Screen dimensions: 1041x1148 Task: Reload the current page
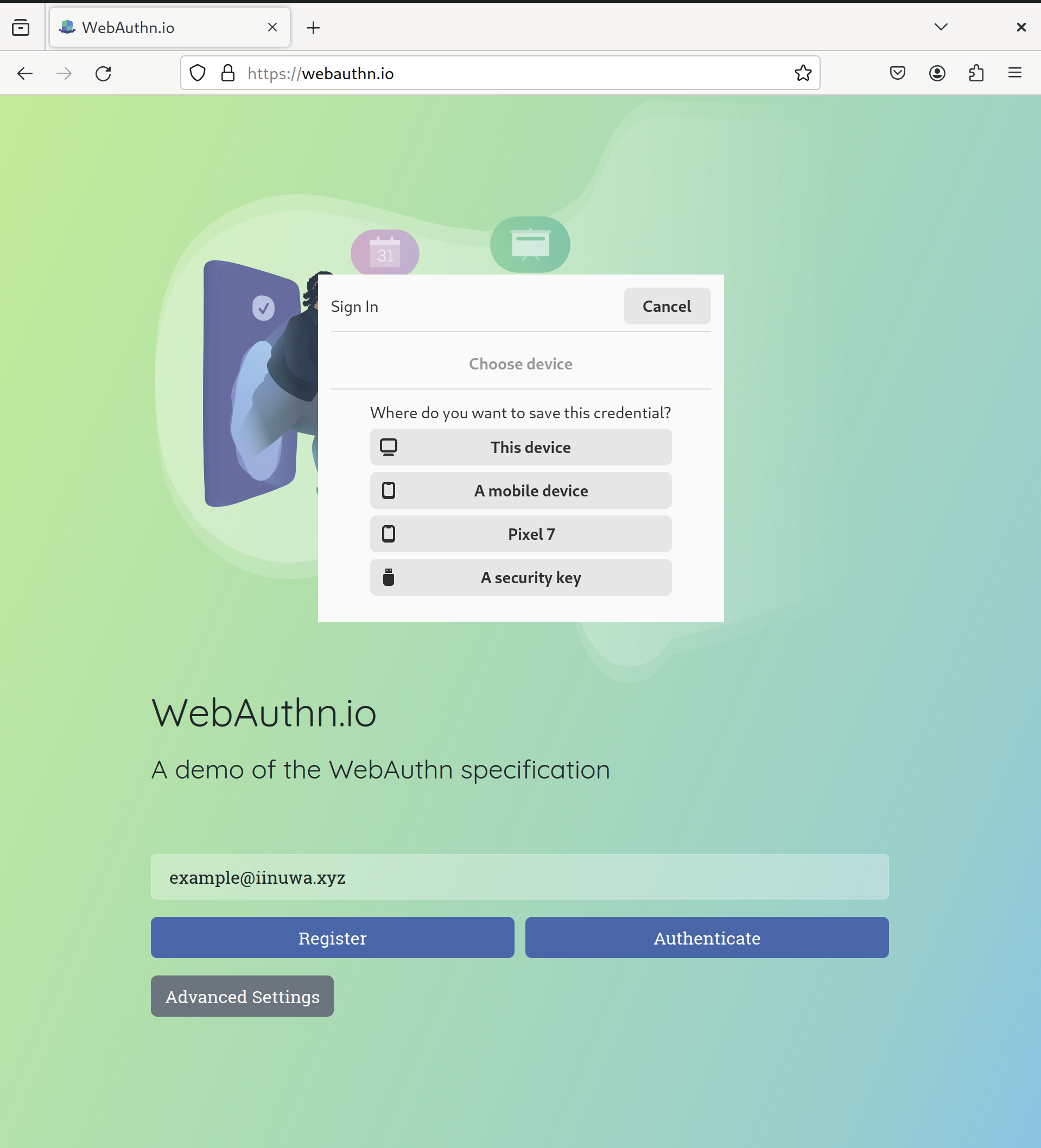103,73
